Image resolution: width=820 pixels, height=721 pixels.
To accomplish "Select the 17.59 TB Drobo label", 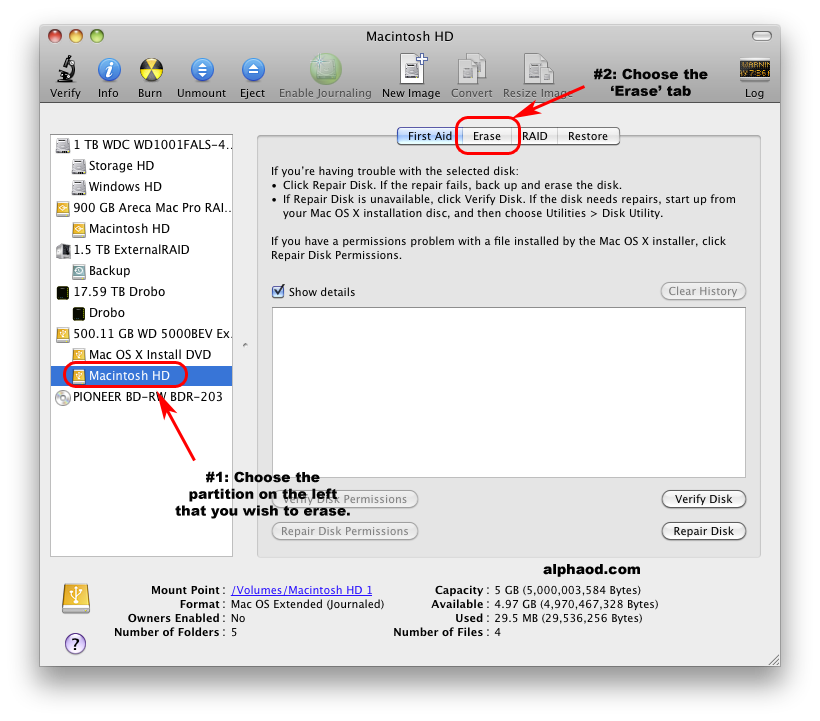I will point(119,292).
